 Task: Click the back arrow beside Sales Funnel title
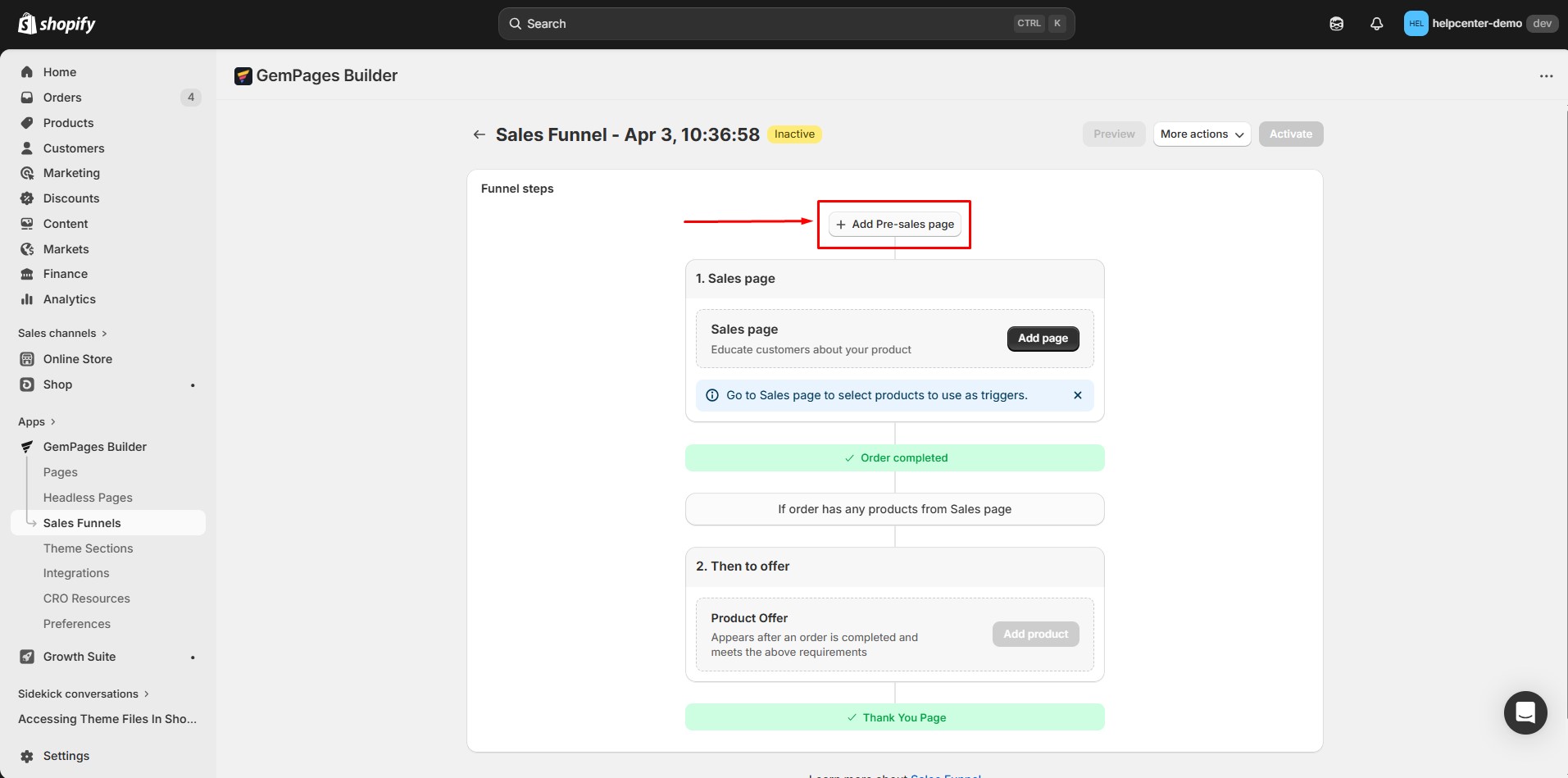click(x=479, y=134)
